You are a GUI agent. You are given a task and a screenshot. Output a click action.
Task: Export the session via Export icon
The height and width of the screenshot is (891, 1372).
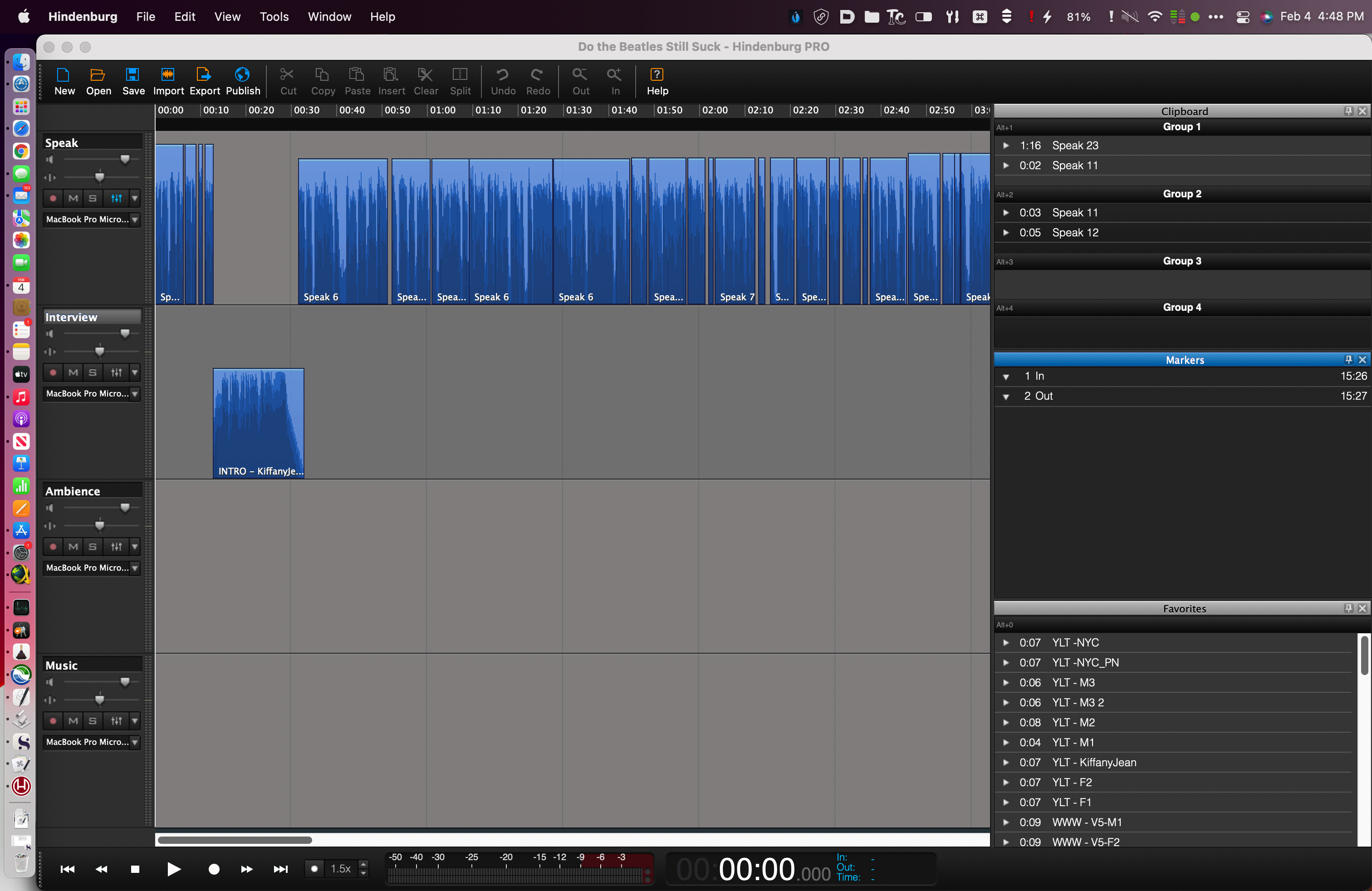[x=205, y=81]
